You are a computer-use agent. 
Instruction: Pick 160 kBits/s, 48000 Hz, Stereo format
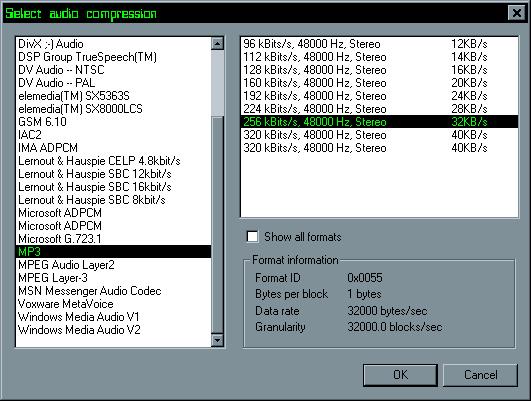379,83
